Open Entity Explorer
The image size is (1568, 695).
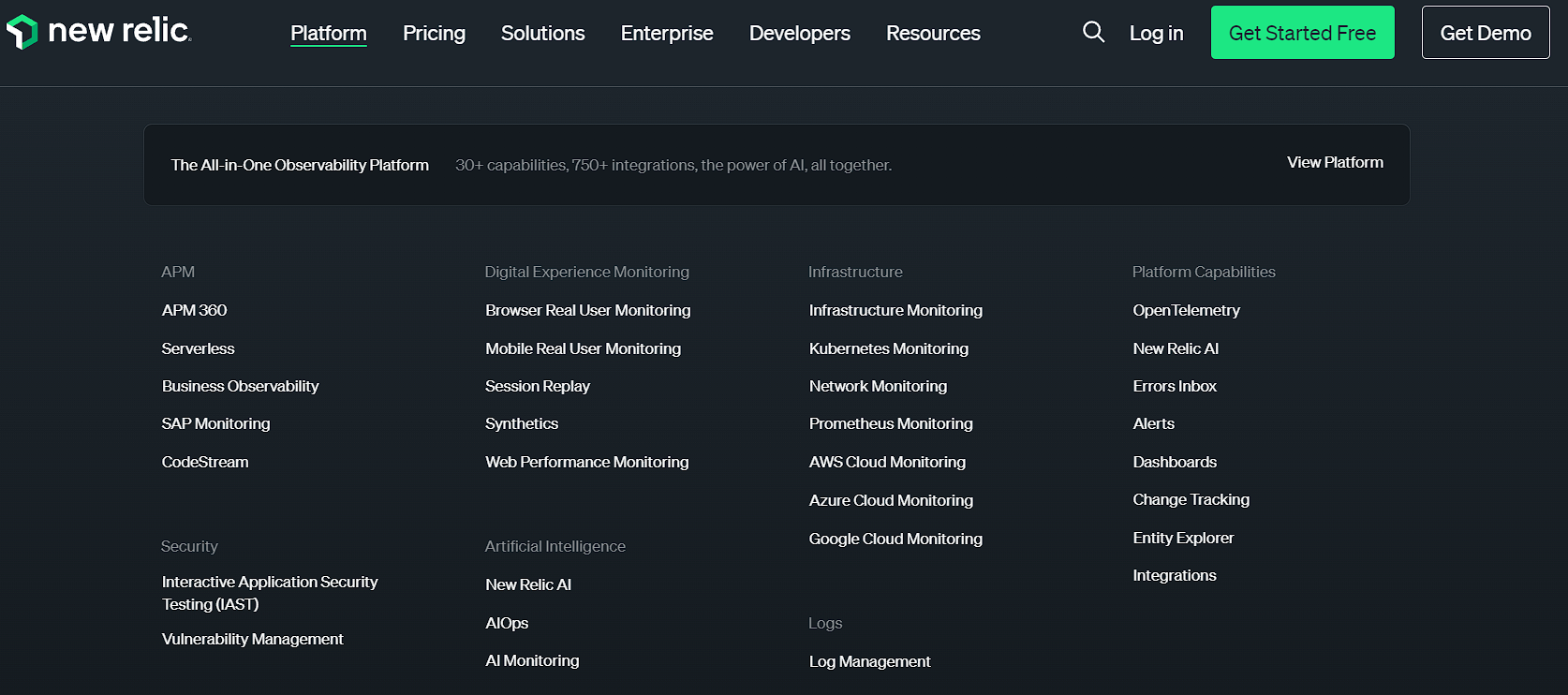point(1183,538)
